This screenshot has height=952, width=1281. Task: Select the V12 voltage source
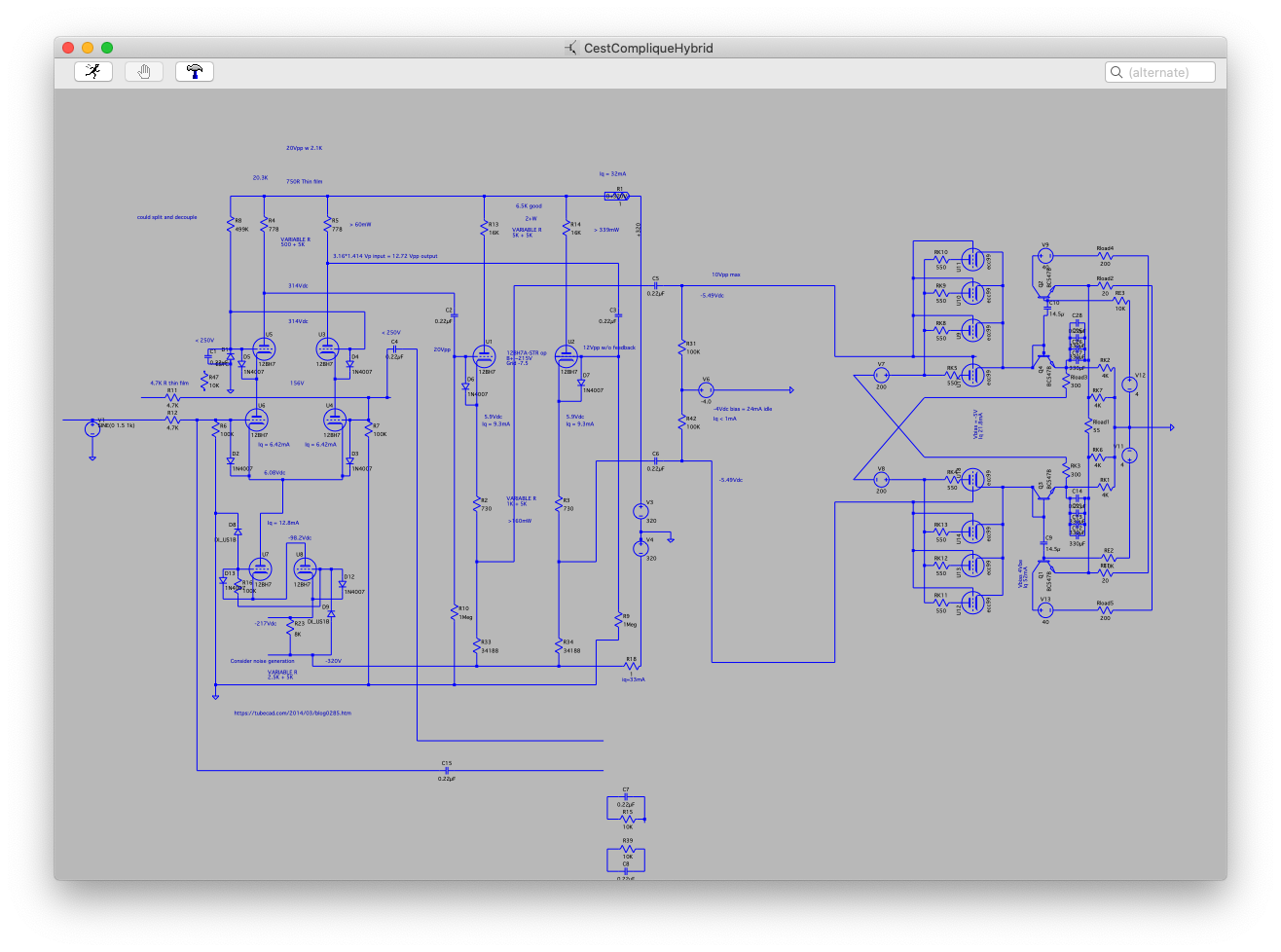(x=1130, y=384)
